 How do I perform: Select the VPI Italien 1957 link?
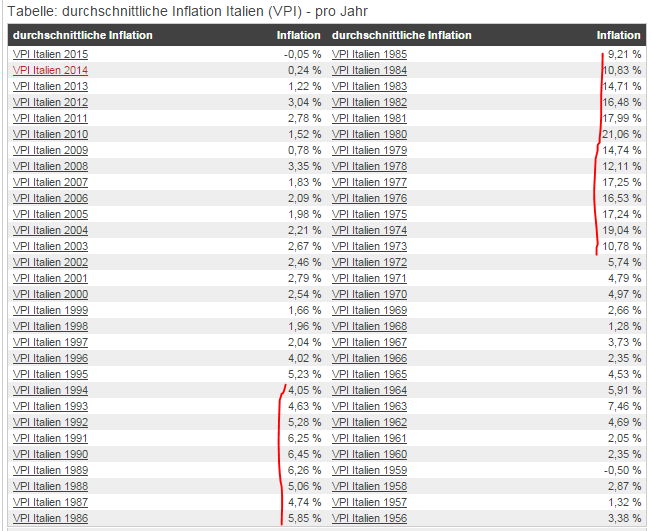pyautogui.click(x=369, y=502)
